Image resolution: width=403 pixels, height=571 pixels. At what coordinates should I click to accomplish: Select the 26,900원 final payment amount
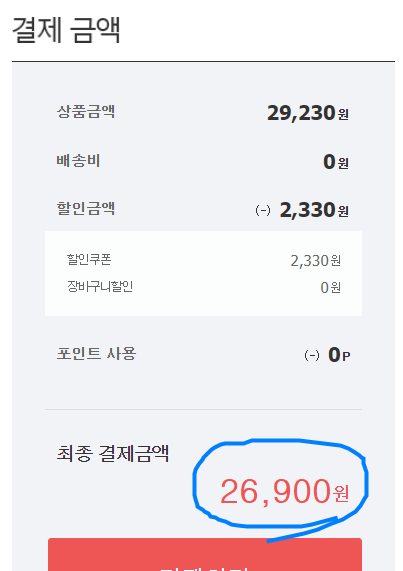coord(284,492)
